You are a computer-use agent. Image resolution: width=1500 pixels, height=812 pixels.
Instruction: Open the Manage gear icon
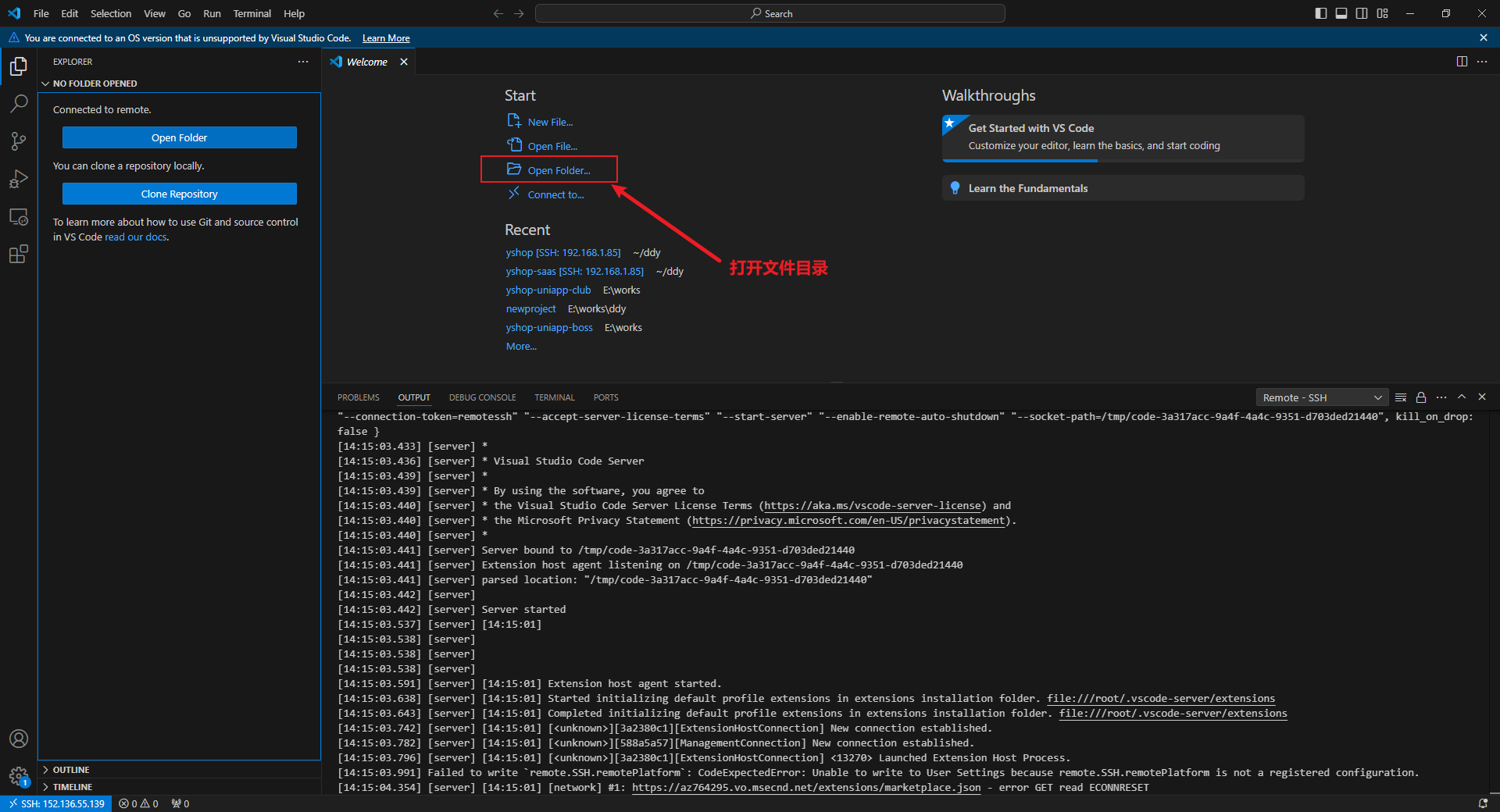click(19, 776)
